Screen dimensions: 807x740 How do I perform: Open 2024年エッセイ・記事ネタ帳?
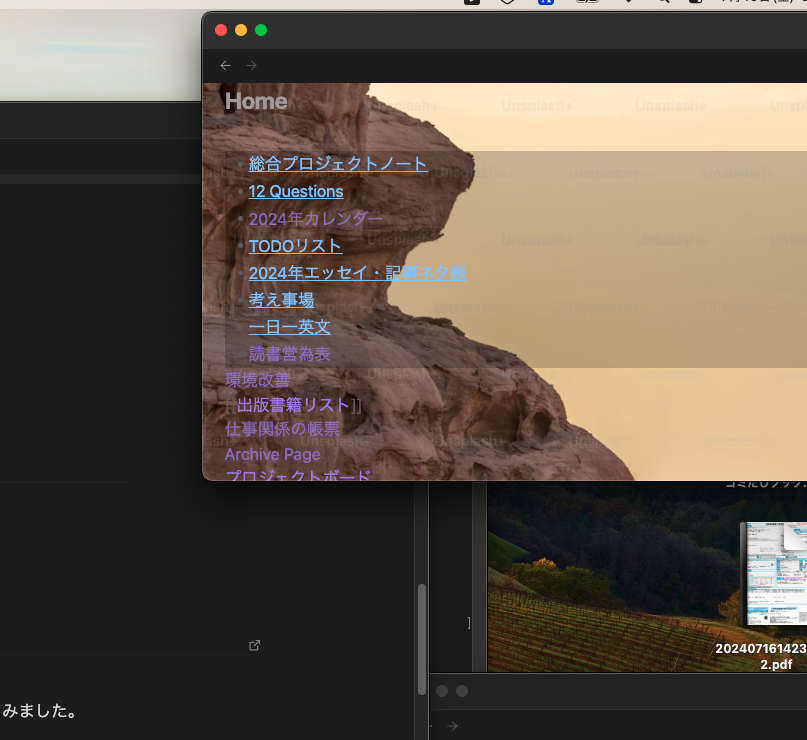(x=359, y=272)
